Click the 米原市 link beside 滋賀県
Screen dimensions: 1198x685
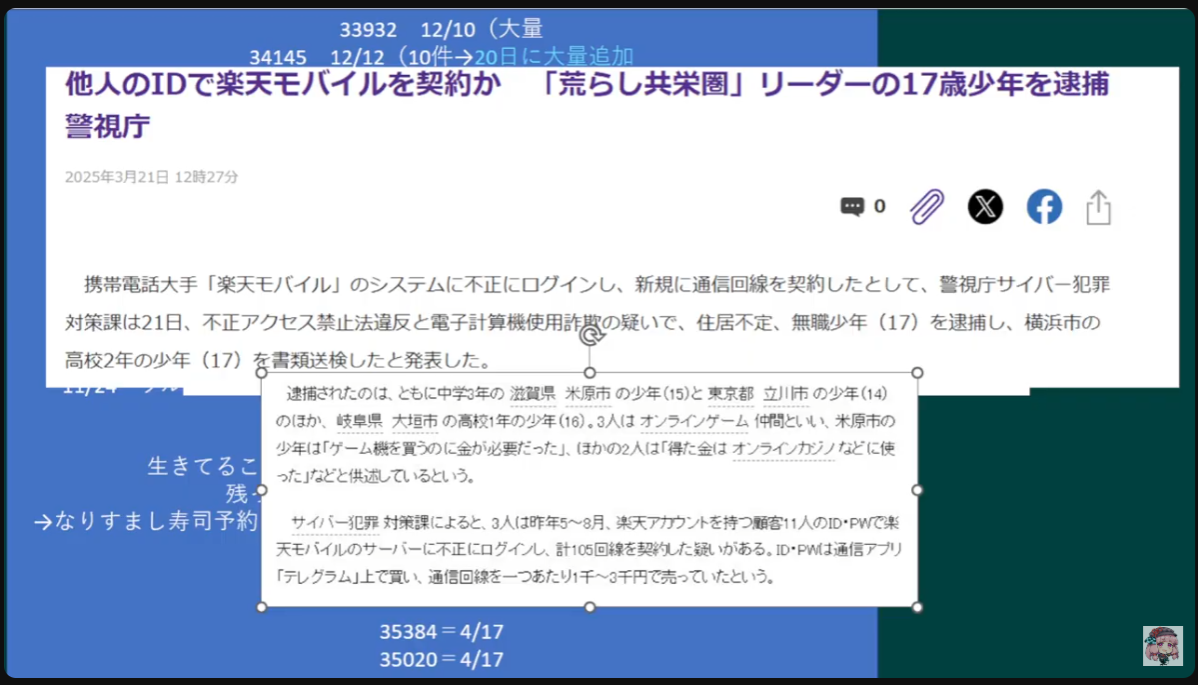[x=588, y=394]
